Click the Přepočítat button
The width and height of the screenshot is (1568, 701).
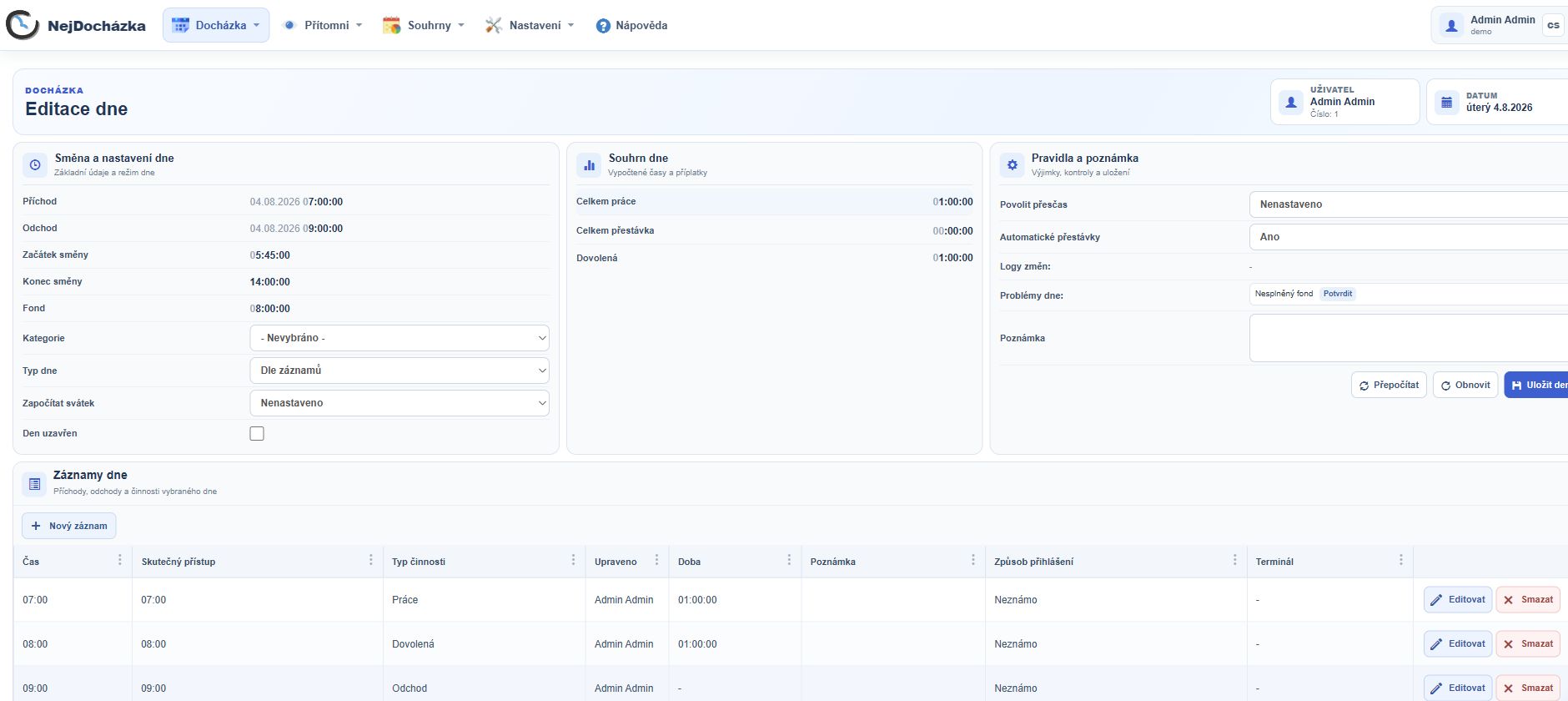point(1389,385)
